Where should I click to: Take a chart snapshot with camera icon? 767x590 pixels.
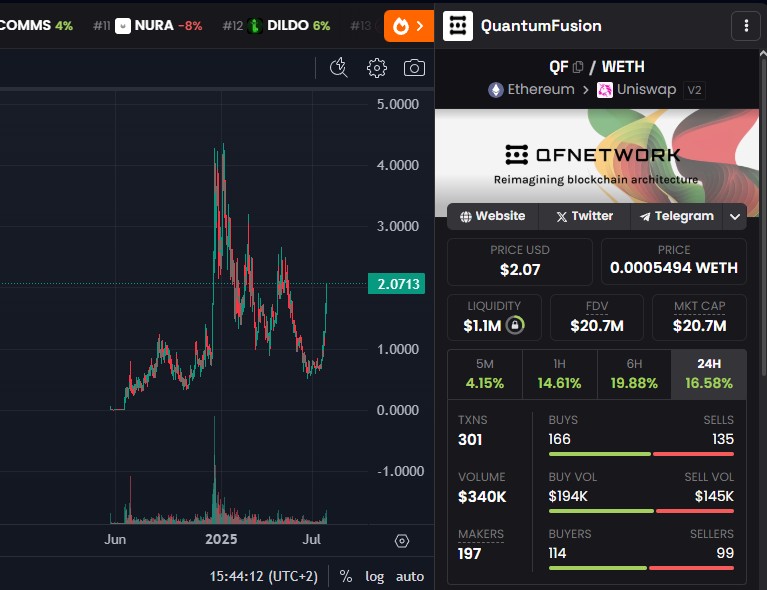414,68
